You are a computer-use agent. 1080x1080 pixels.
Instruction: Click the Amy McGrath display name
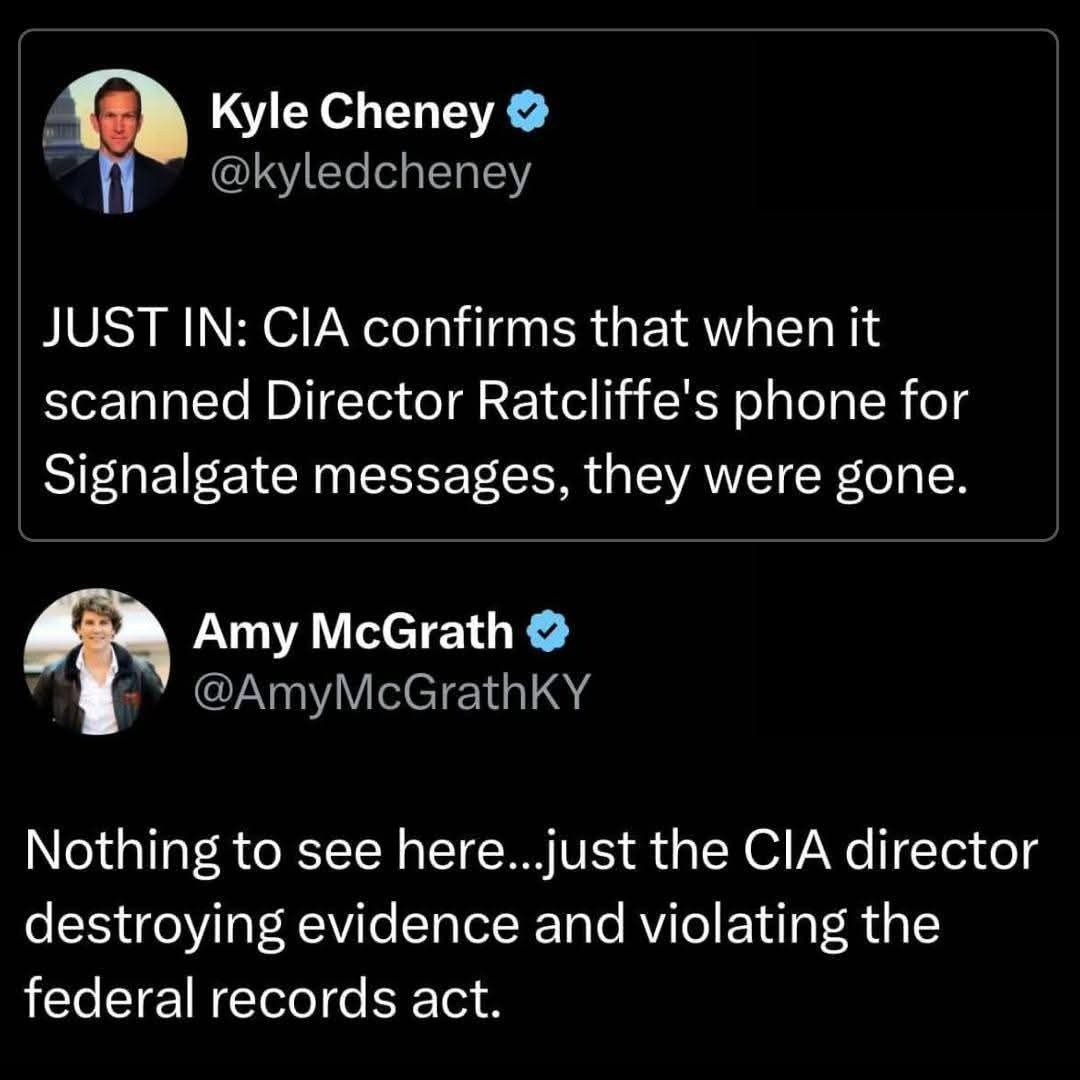(355, 631)
